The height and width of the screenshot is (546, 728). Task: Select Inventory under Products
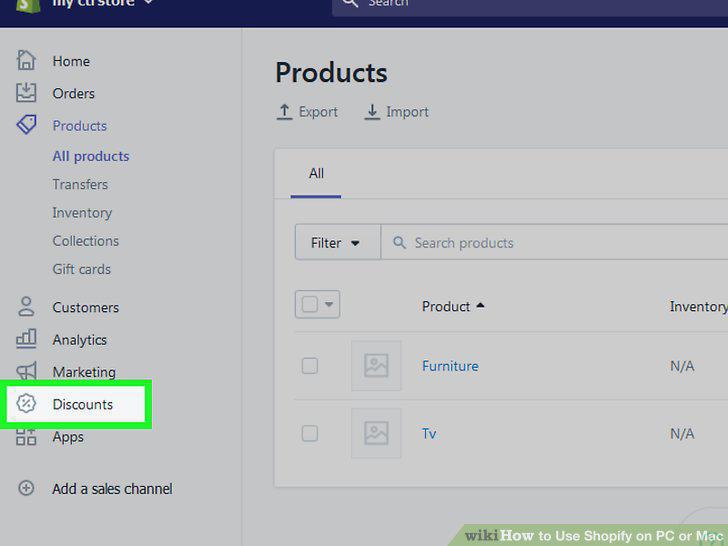[82, 213]
